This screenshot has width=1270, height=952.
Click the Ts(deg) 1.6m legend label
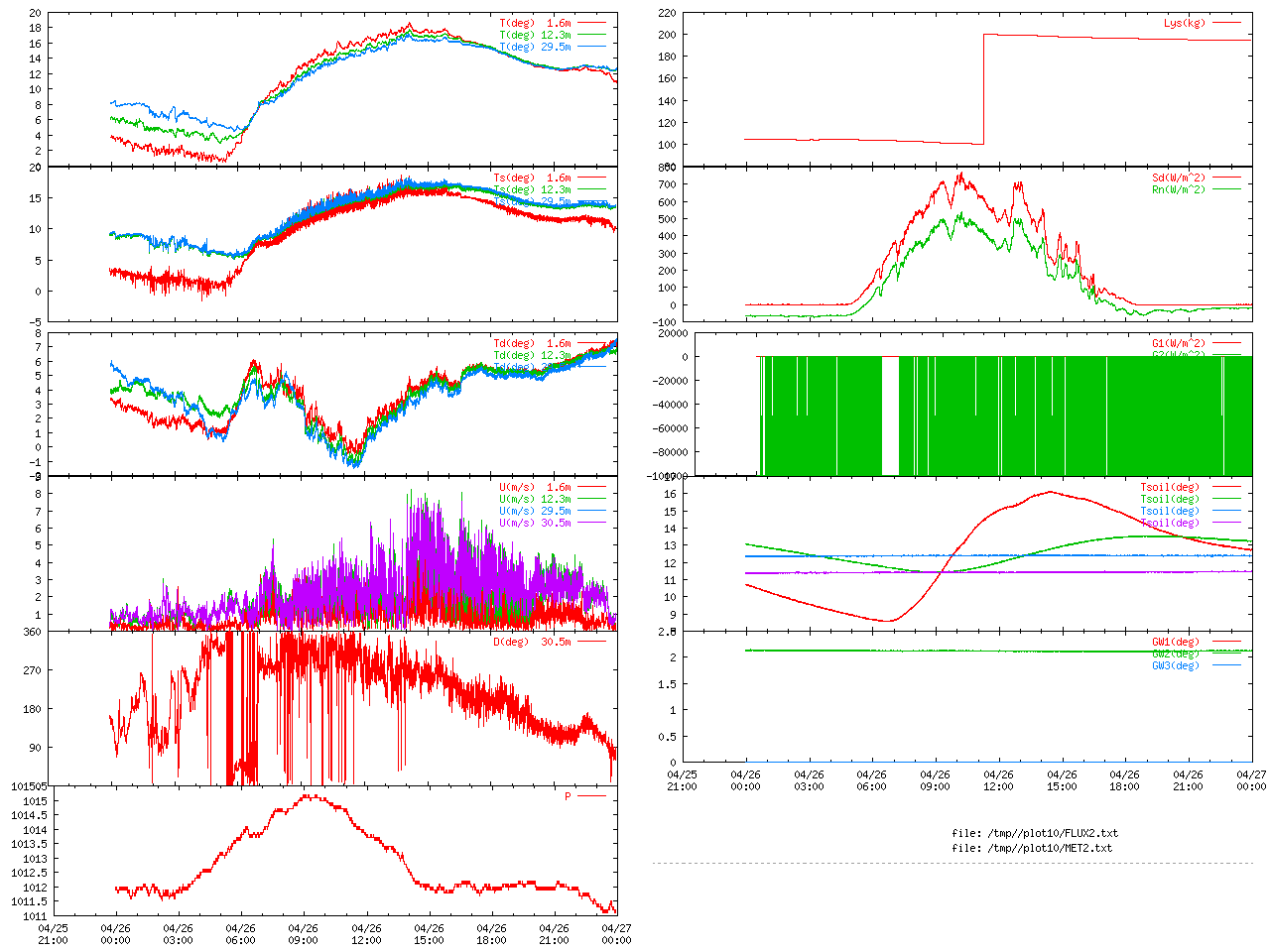tap(532, 178)
